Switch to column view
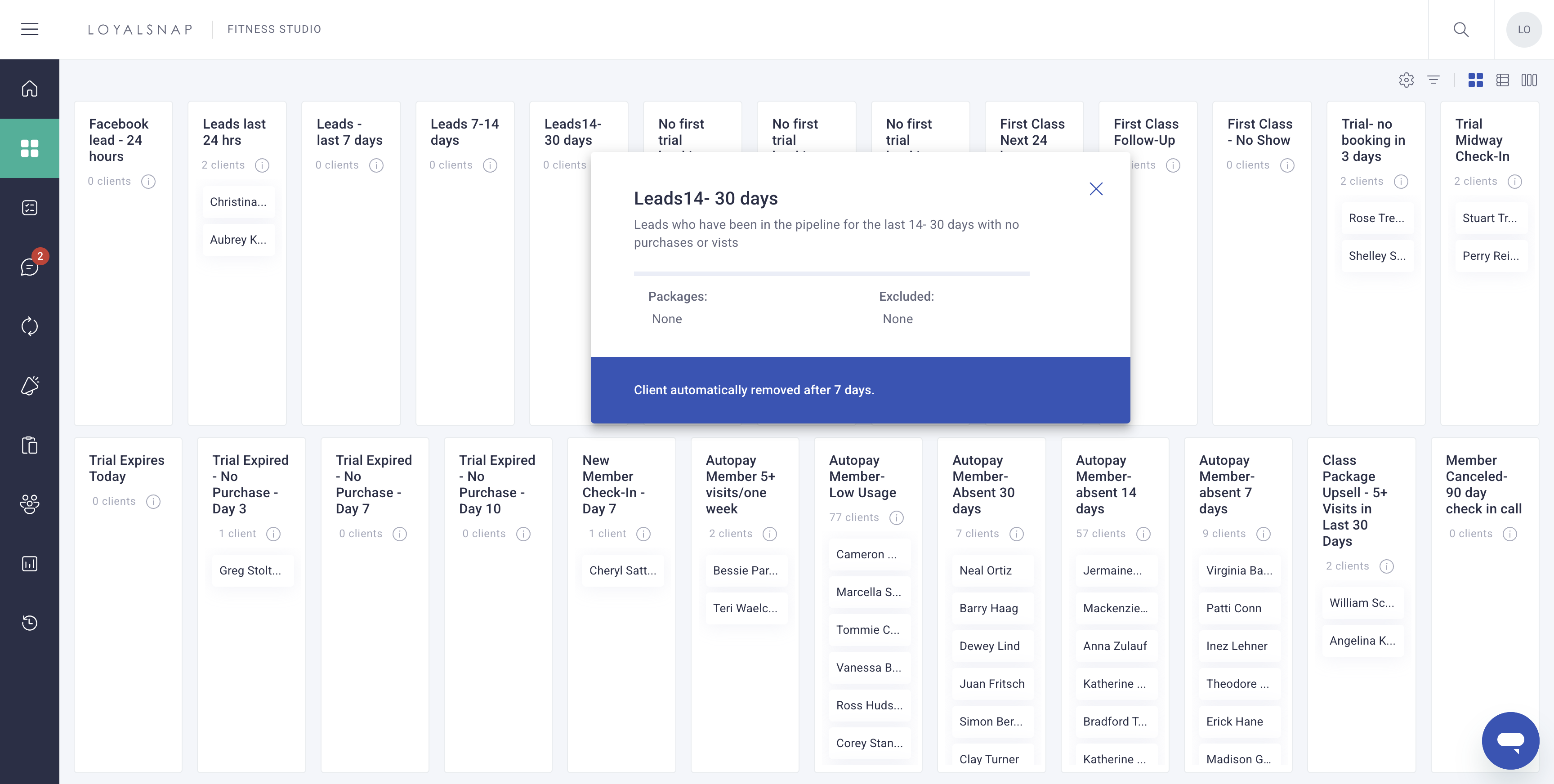This screenshot has height=784, width=1554. pyautogui.click(x=1529, y=80)
